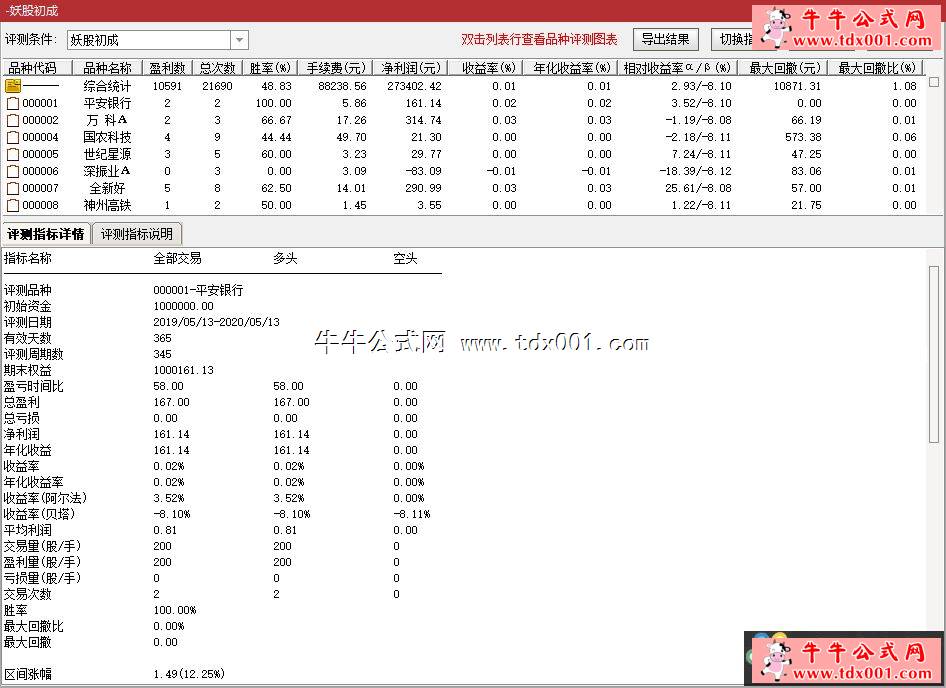This screenshot has height=688, width=946.
Task: Sort by 净利润(元) column header
Action: point(410,68)
